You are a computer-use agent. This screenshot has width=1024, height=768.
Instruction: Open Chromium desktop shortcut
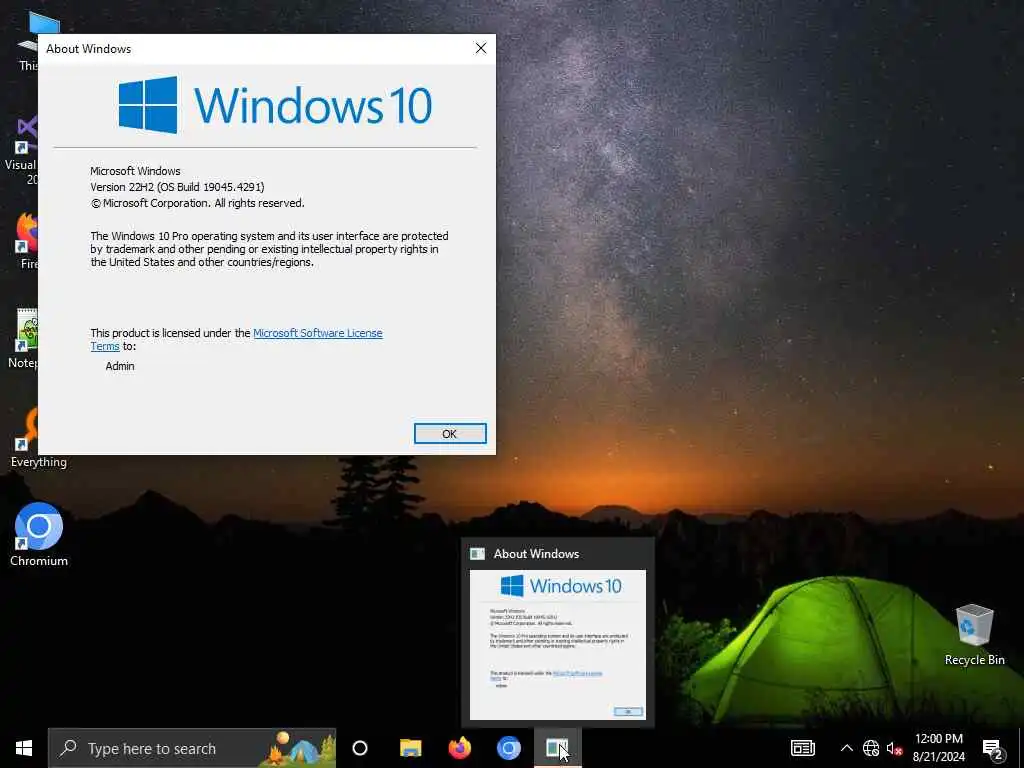click(x=39, y=534)
